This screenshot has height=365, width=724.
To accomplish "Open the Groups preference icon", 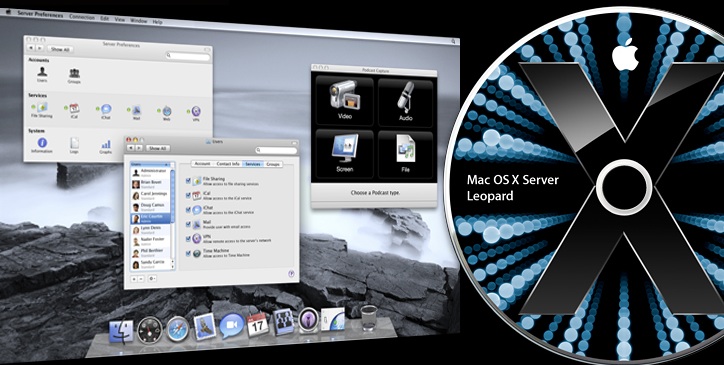I will pyautogui.click(x=74, y=76).
